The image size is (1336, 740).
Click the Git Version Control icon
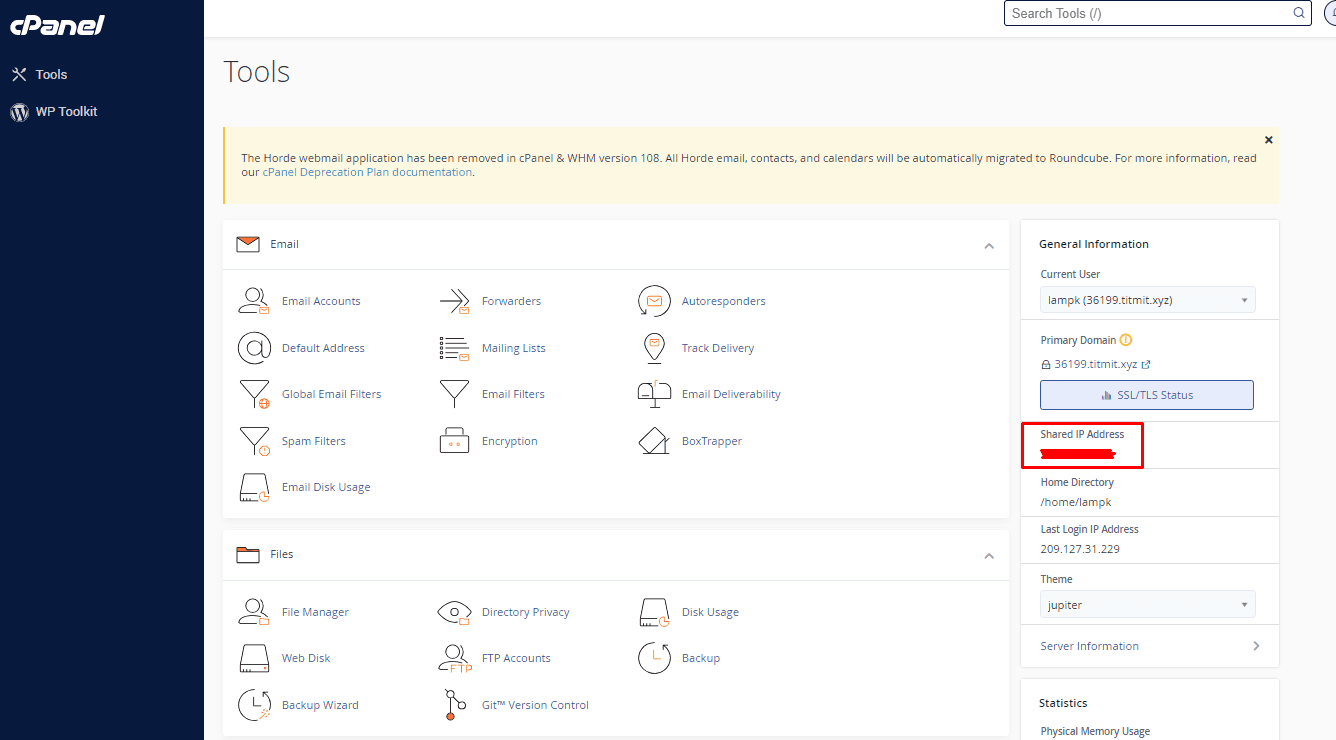click(x=454, y=705)
